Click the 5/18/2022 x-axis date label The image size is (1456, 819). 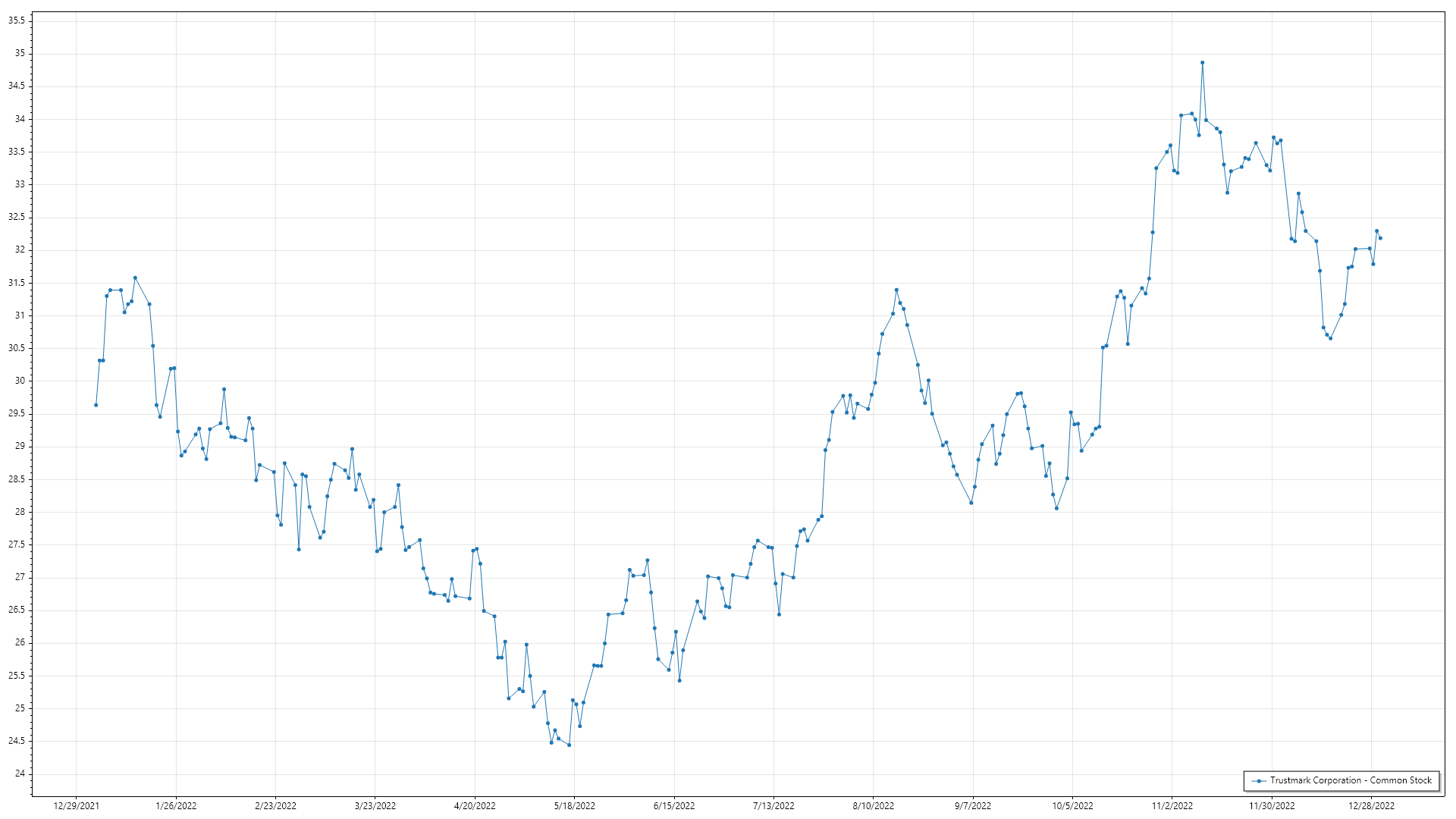tap(575, 806)
